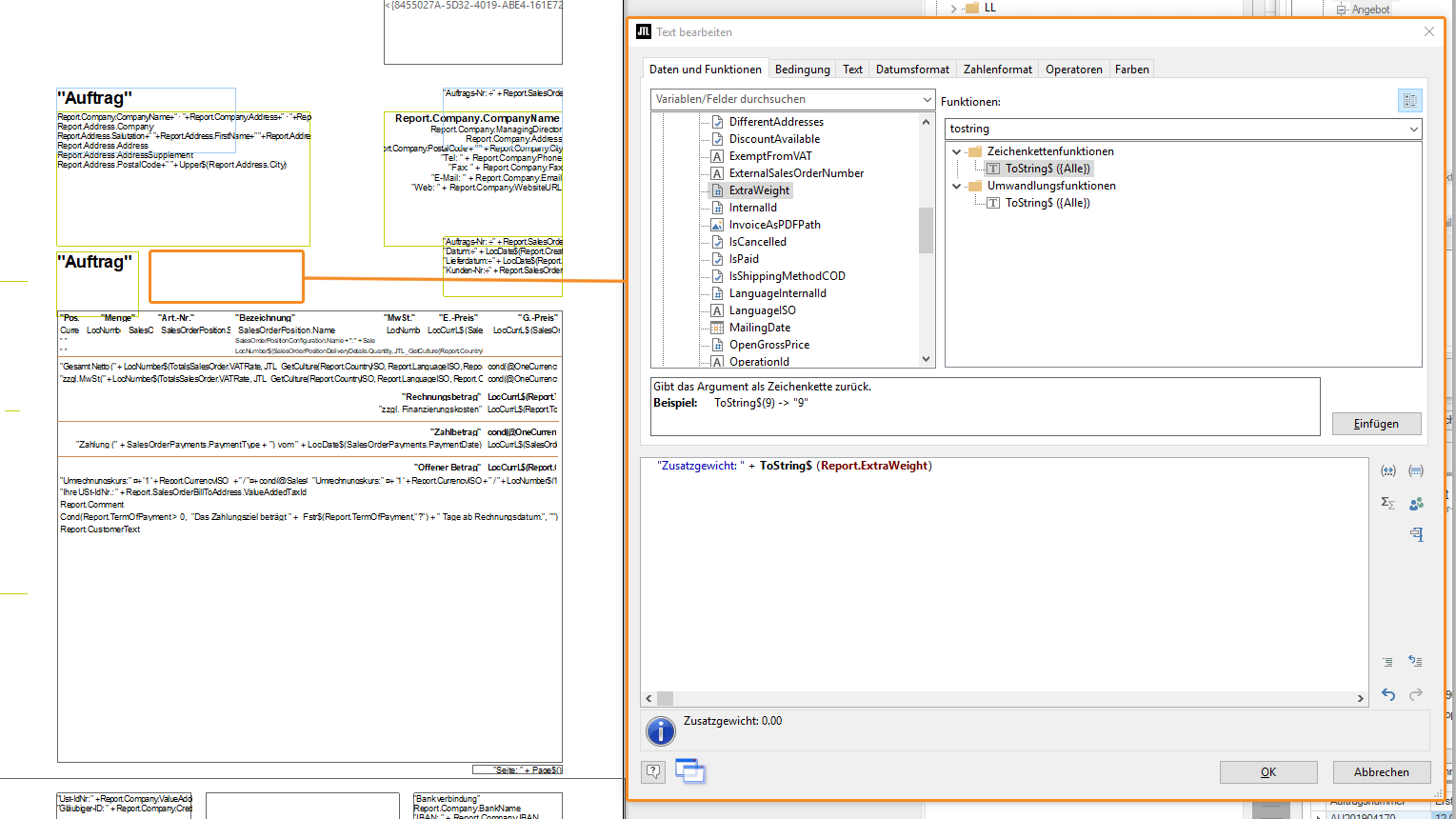Click the help speech-bubble icon

point(653,771)
